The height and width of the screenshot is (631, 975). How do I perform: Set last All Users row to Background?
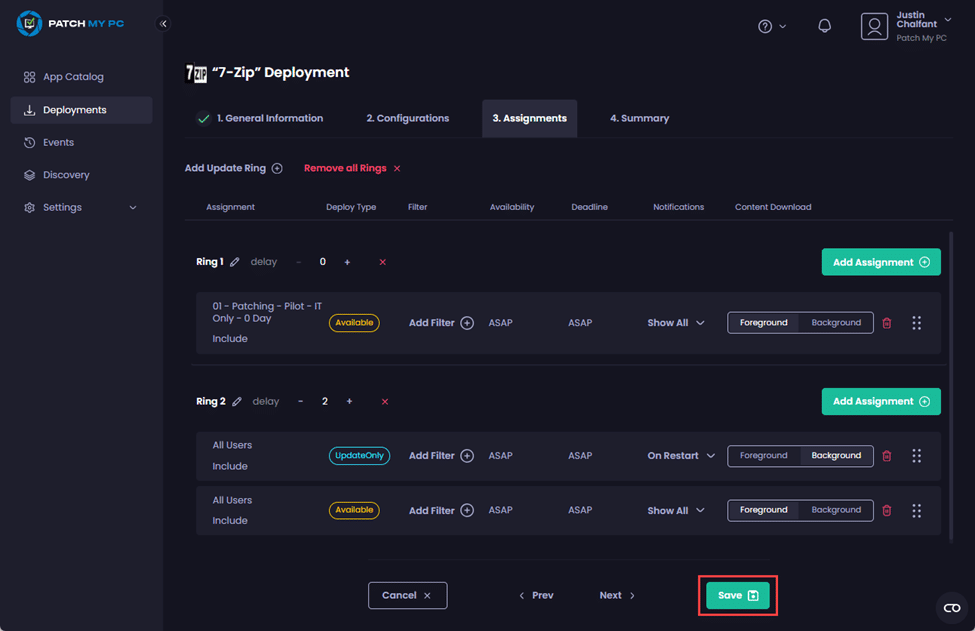[x=836, y=510]
